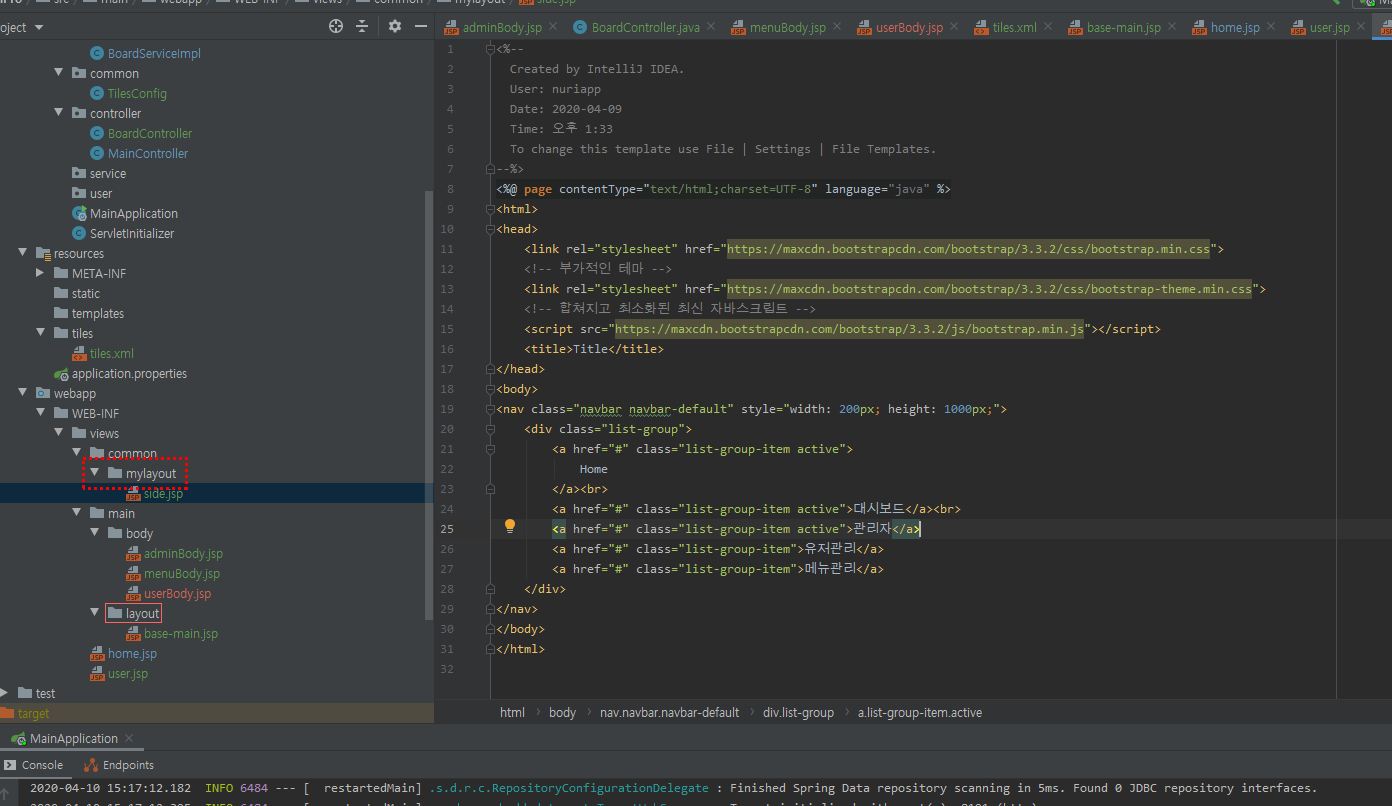Collapse the tiles folder
The image size is (1392, 806).
(x=41, y=333)
